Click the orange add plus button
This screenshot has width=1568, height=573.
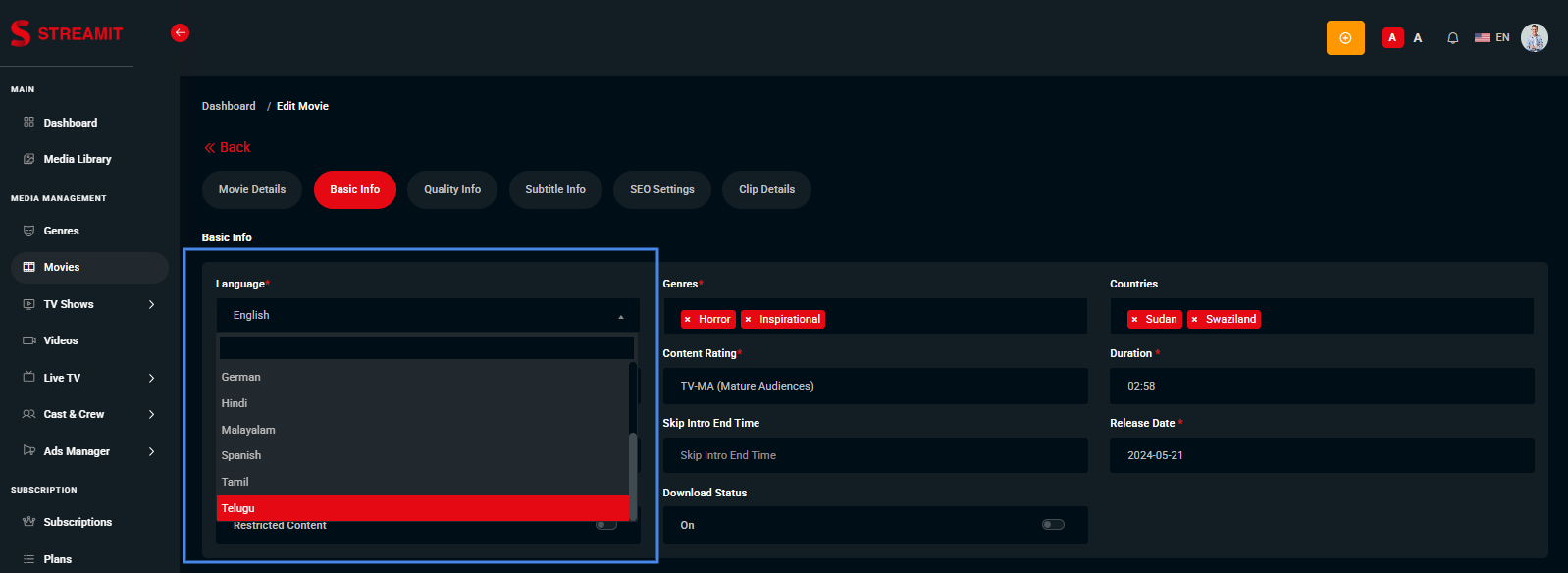[x=1345, y=38]
